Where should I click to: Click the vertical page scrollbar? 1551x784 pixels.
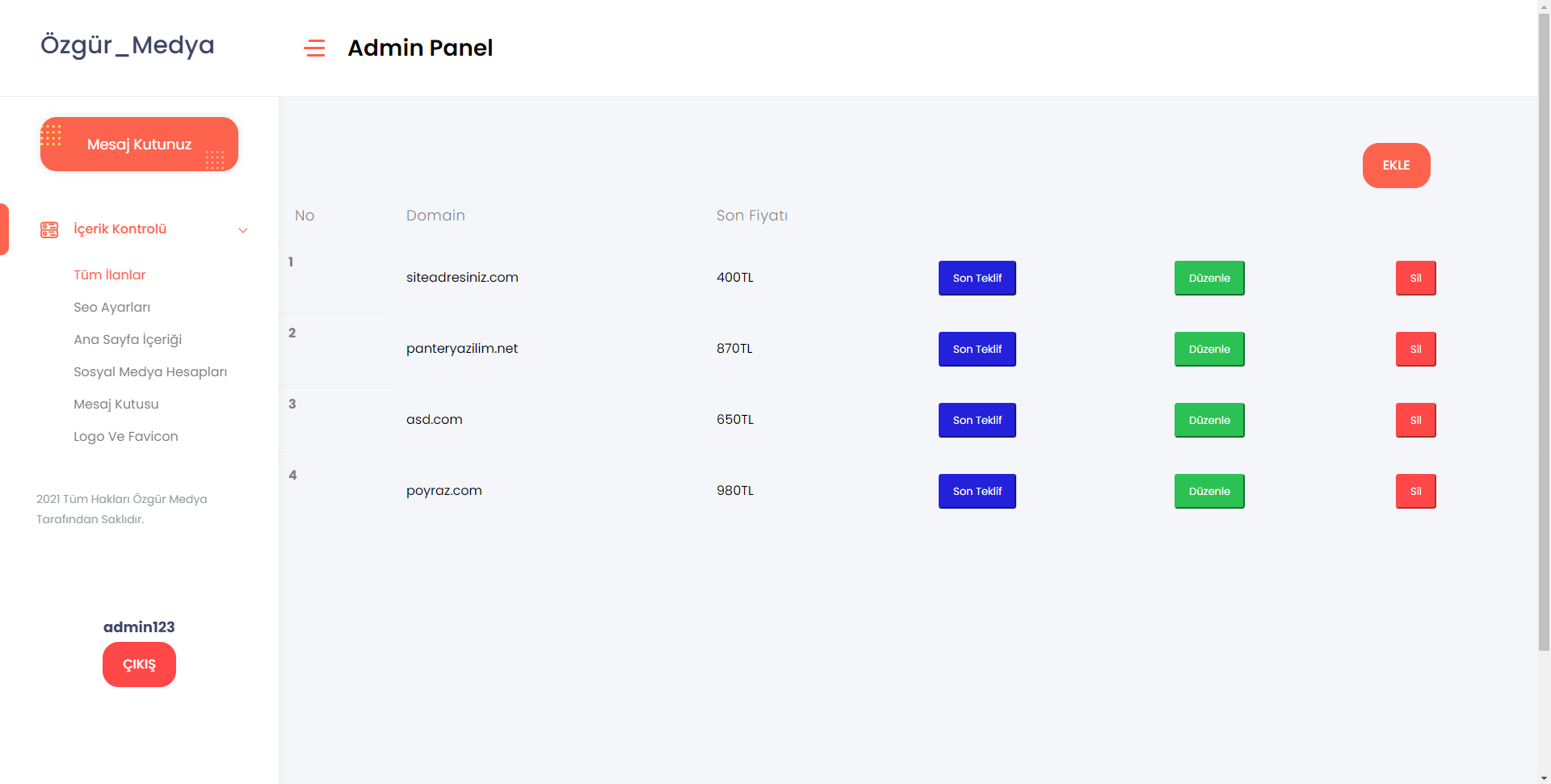pyautogui.click(x=1544, y=331)
